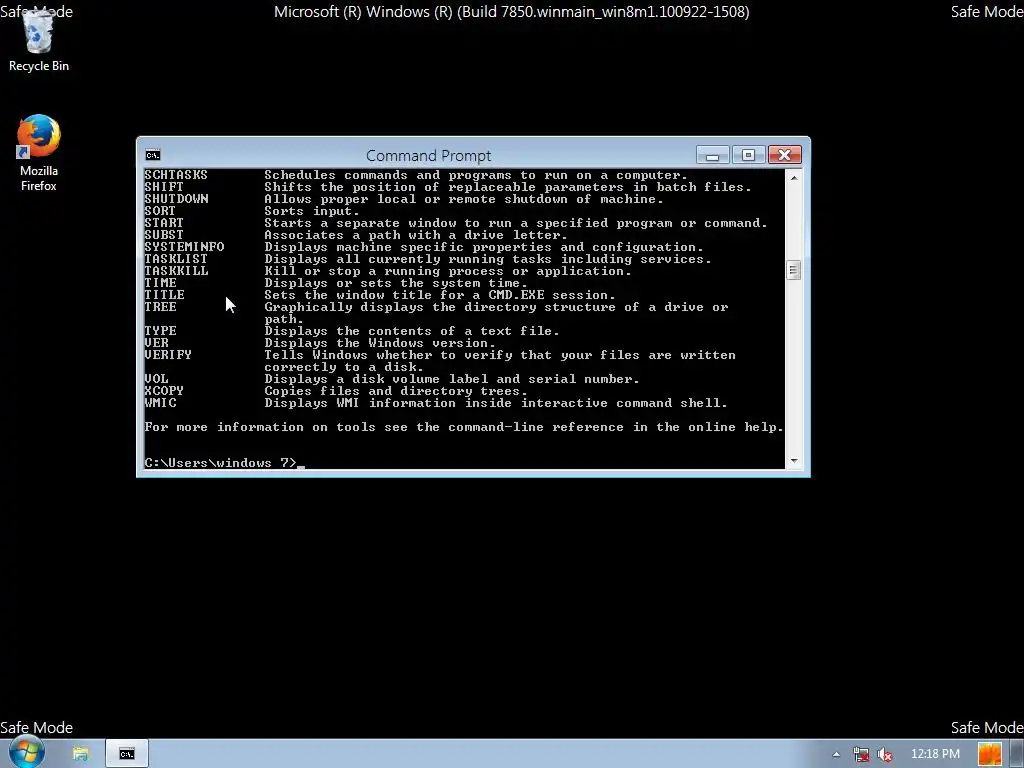Click the TREE command name
This screenshot has height=768, width=1024.
[160, 306]
